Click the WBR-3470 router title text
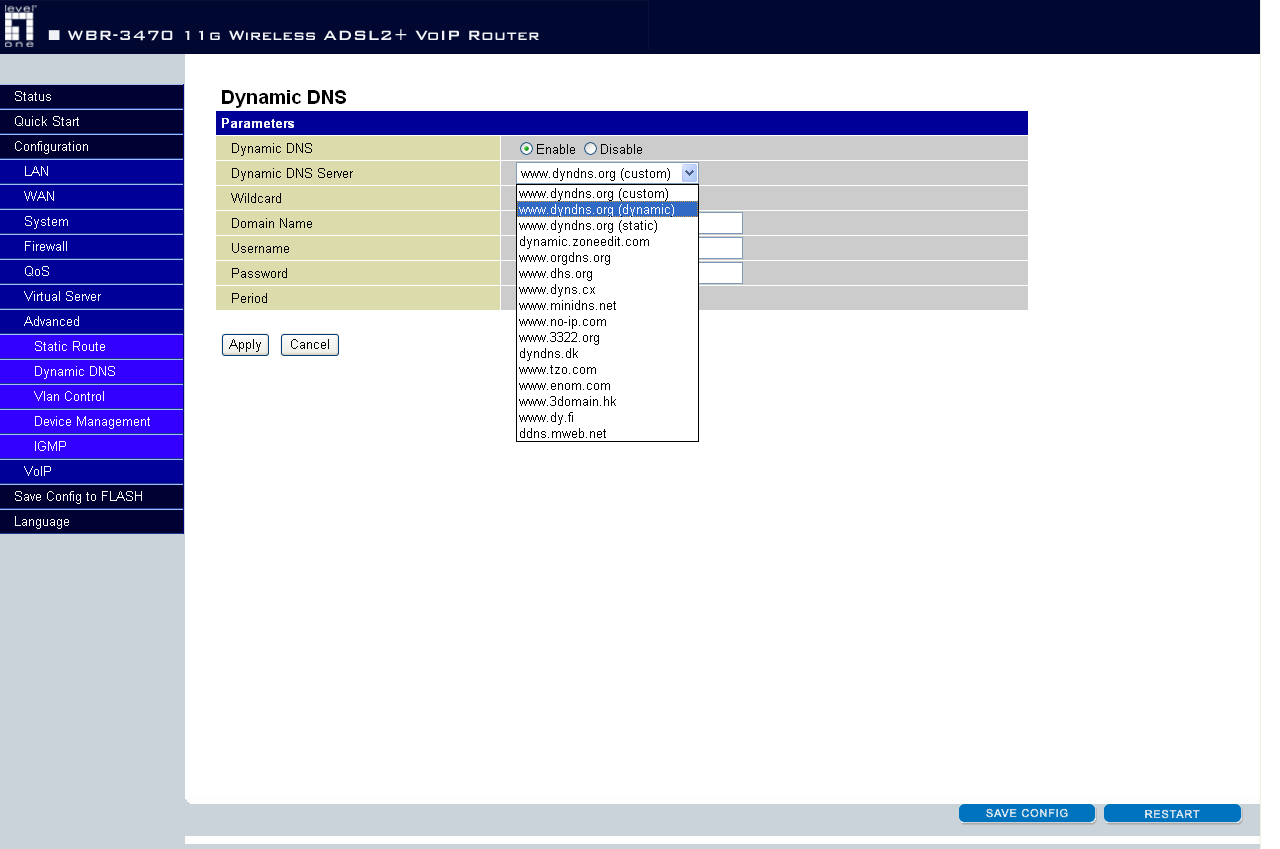 [x=303, y=35]
